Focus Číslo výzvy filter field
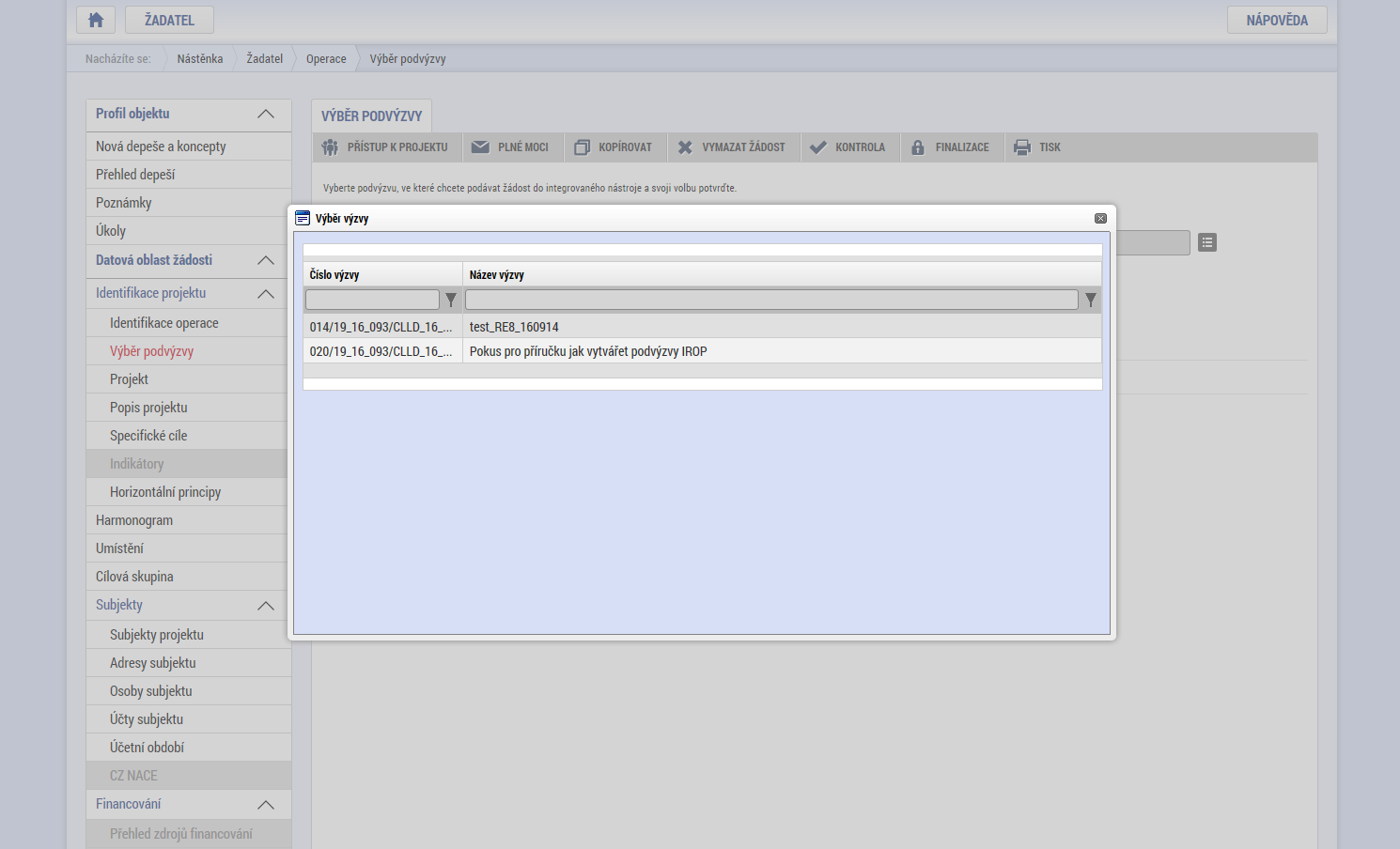 click(x=372, y=300)
